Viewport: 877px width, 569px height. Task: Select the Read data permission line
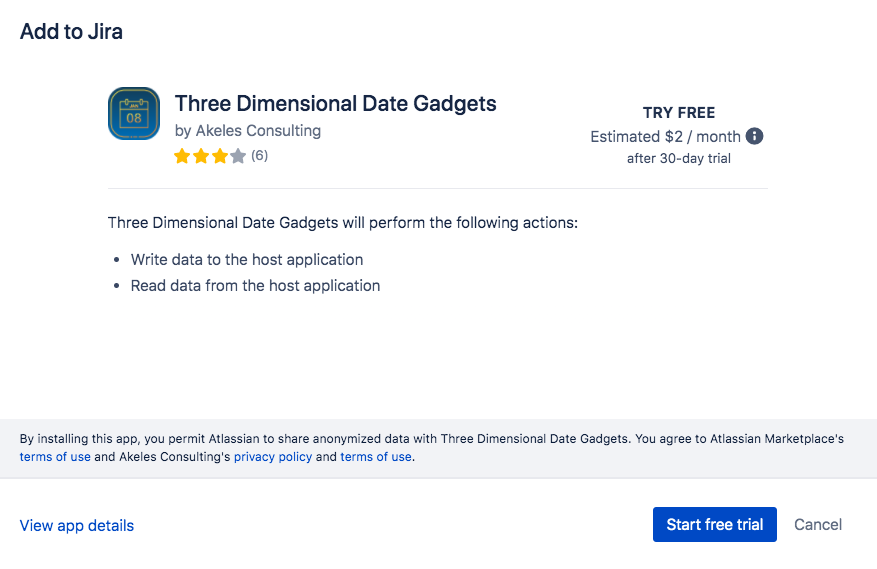(255, 286)
